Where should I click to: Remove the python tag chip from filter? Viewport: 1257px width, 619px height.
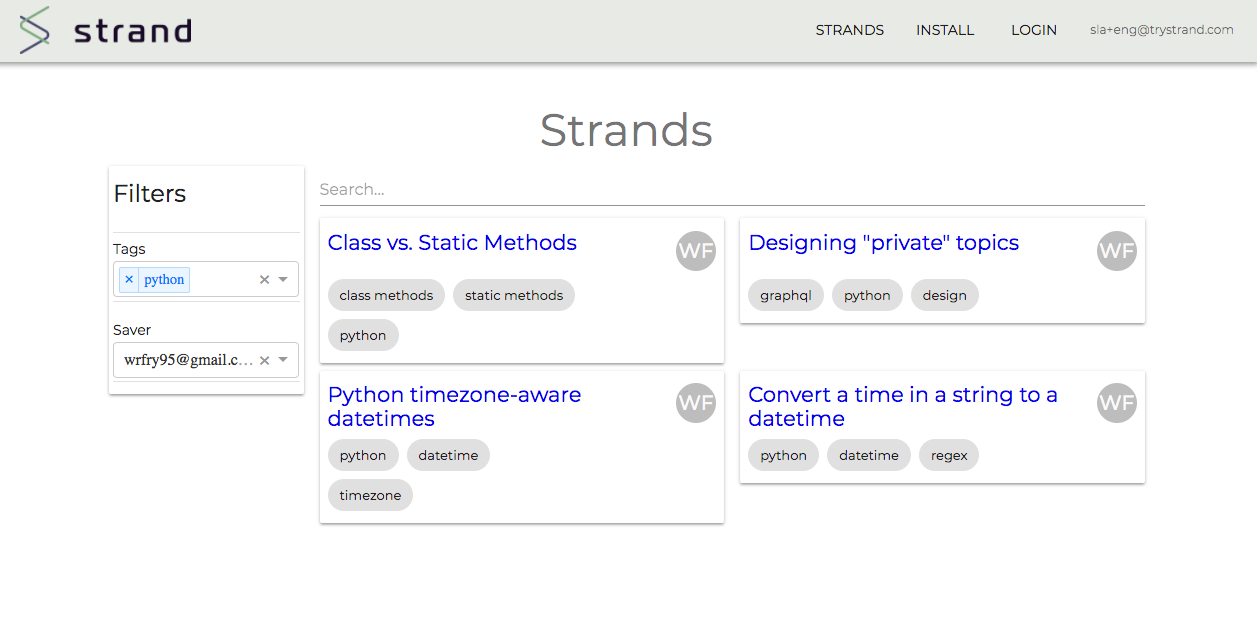[x=129, y=280]
